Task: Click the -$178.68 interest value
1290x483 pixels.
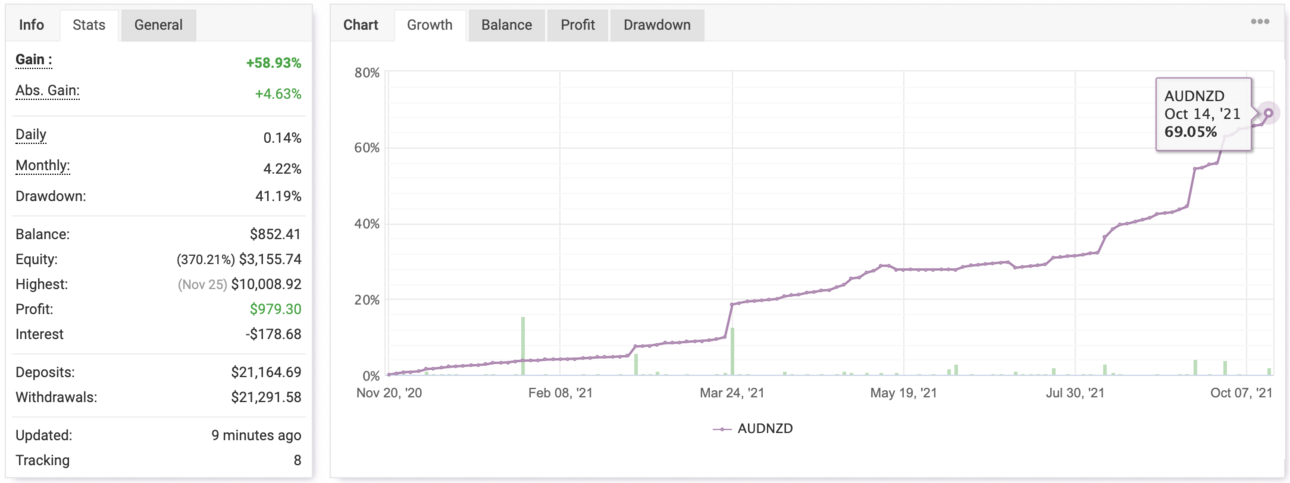Action: [273, 334]
